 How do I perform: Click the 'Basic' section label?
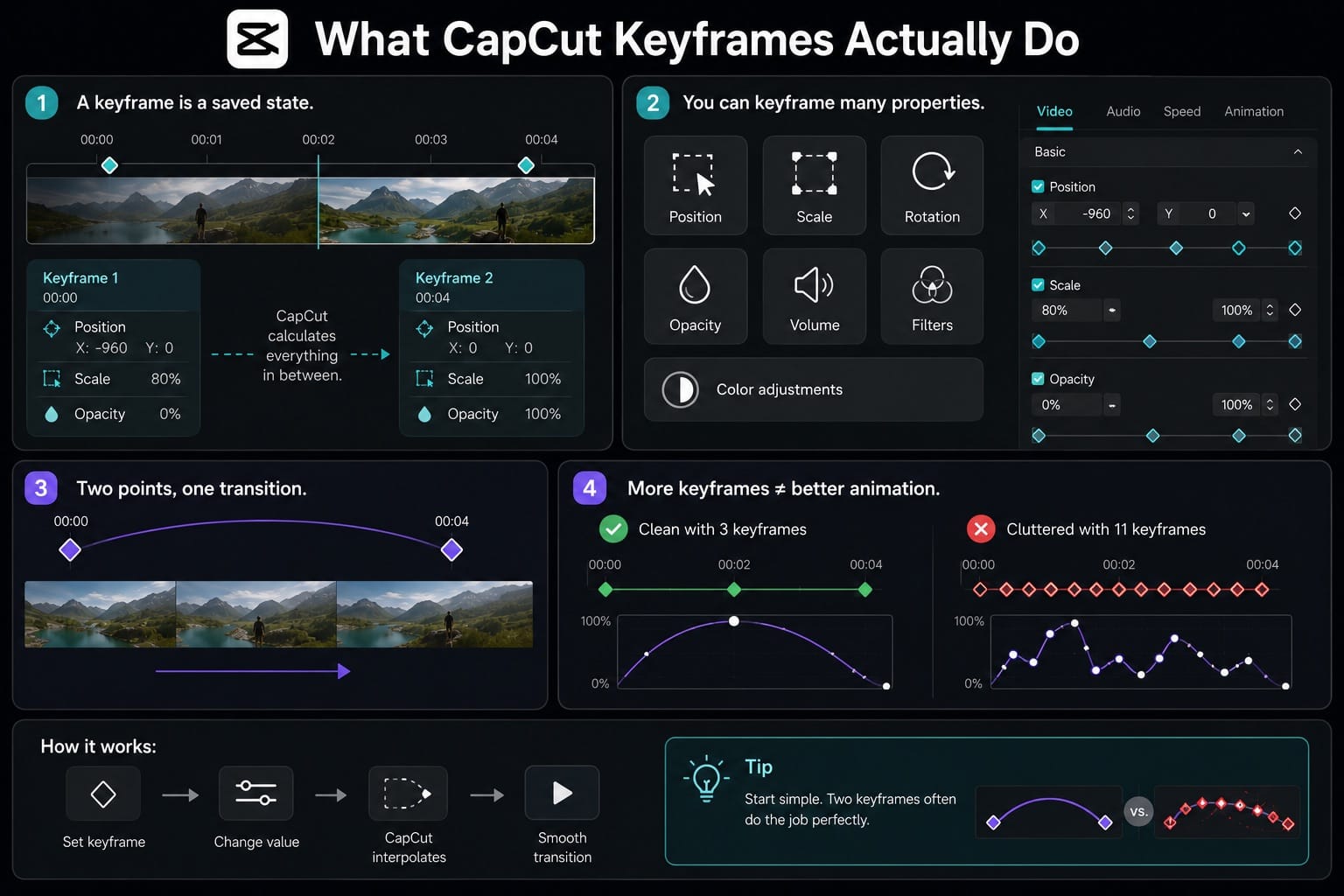(1050, 152)
